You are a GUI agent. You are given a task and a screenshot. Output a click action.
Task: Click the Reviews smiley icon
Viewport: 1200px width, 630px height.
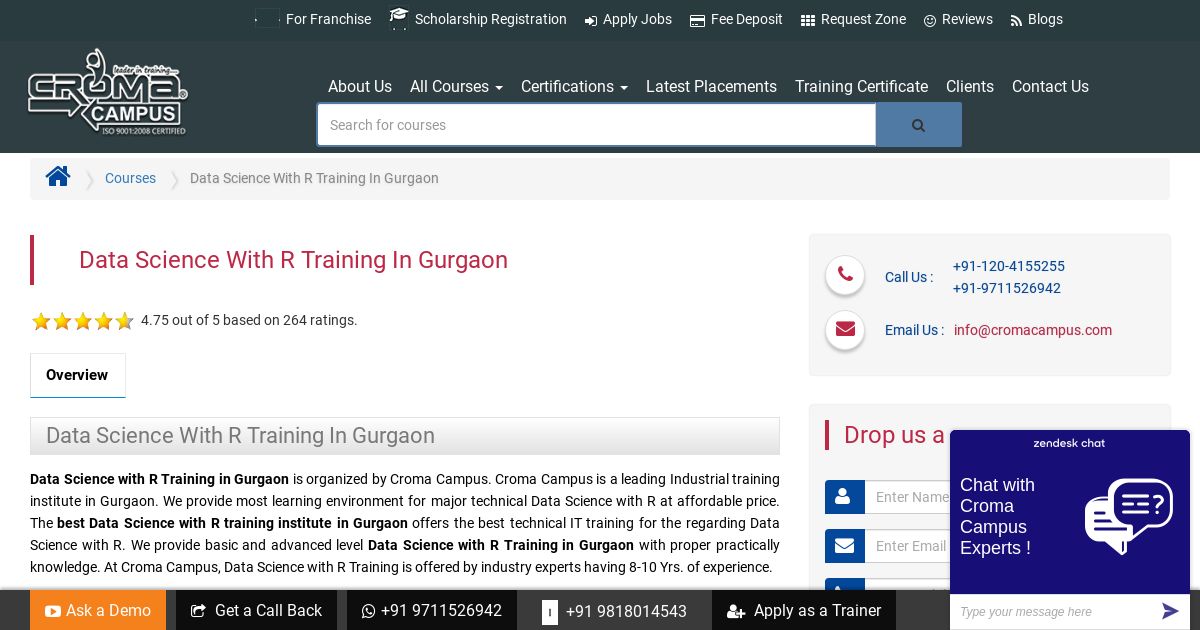[930, 20]
